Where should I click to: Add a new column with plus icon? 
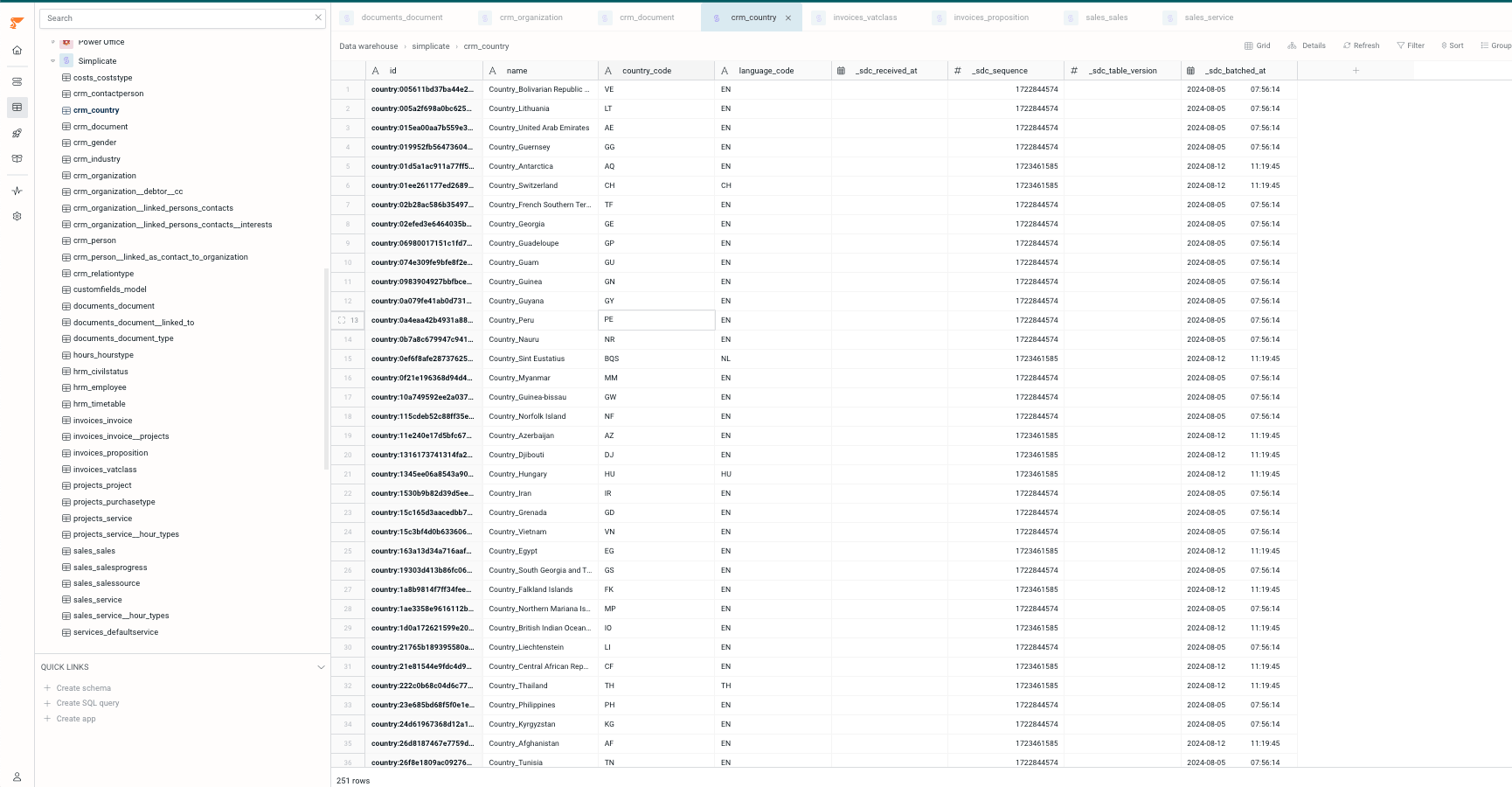click(x=1356, y=70)
